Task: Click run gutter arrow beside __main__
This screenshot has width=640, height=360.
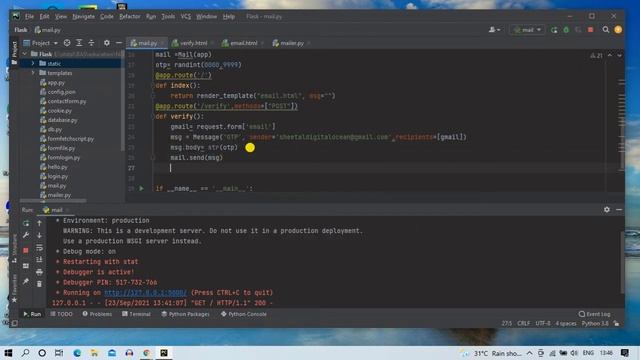Action: click(141, 189)
